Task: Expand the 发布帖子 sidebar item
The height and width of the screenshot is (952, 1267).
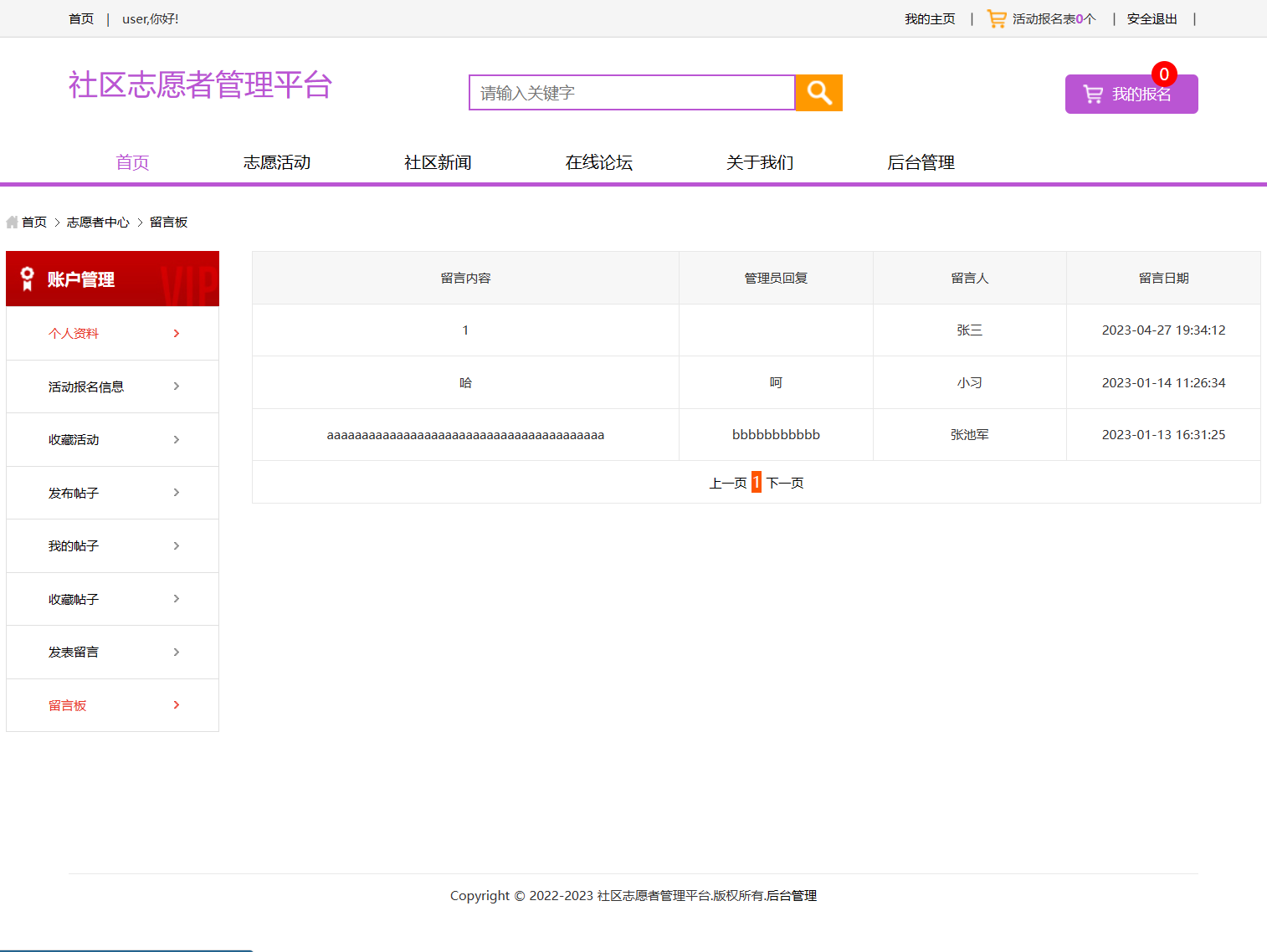Action: point(177,493)
